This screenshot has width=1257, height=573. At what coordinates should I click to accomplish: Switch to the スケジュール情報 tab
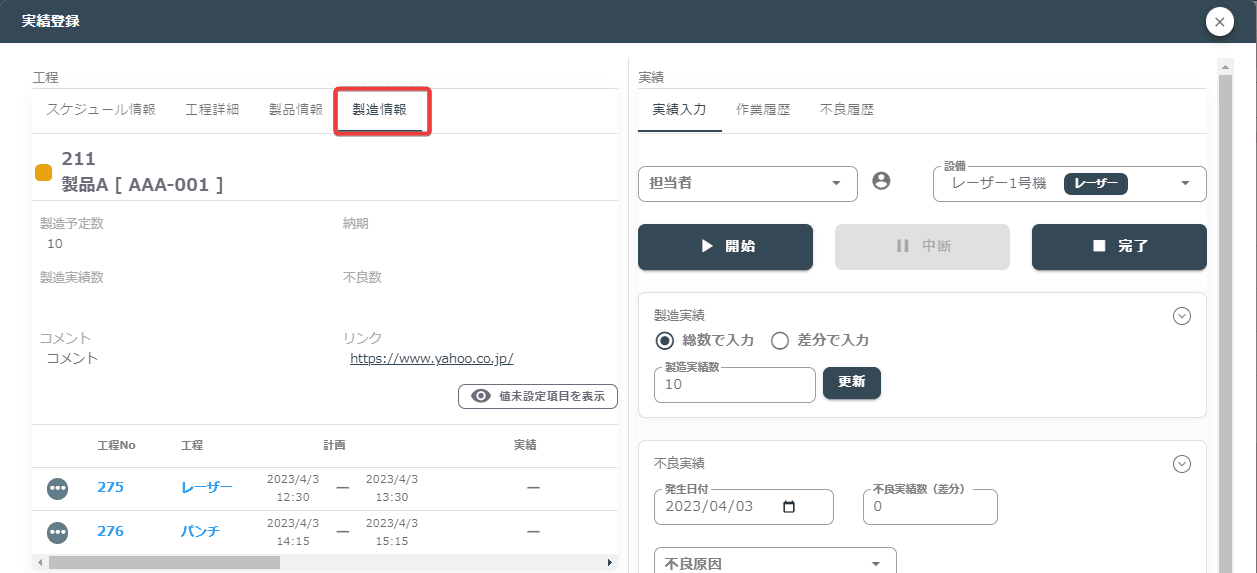[101, 110]
